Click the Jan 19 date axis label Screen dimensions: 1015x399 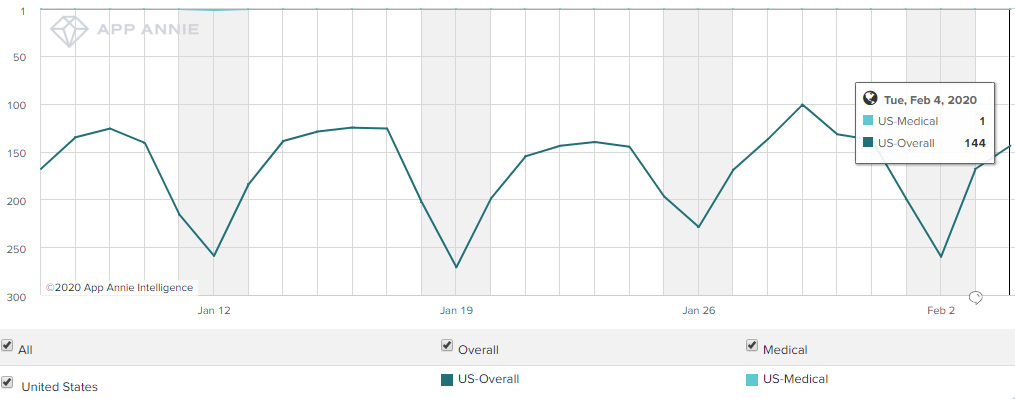pos(456,311)
